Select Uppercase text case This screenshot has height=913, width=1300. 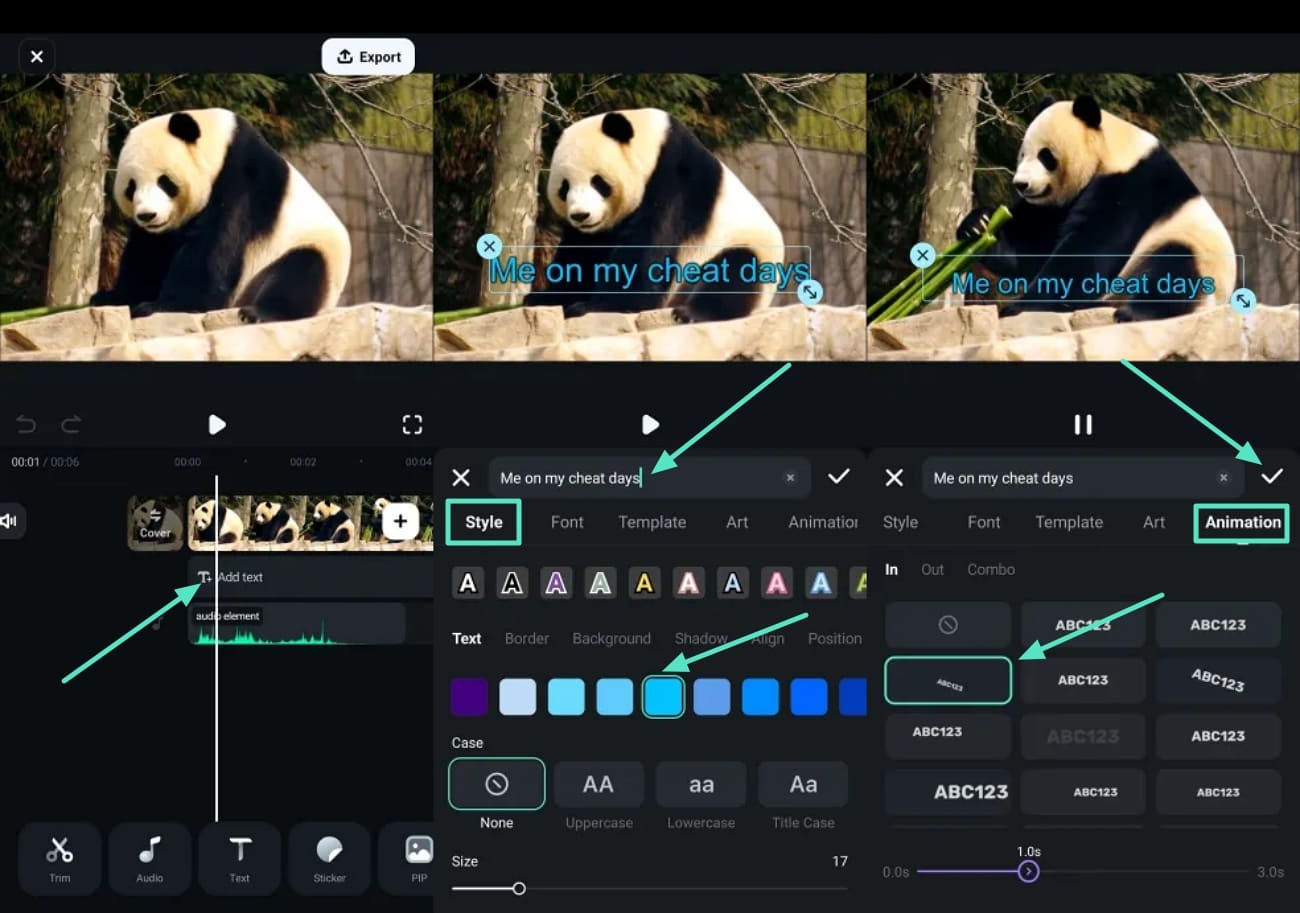tap(598, 784)
